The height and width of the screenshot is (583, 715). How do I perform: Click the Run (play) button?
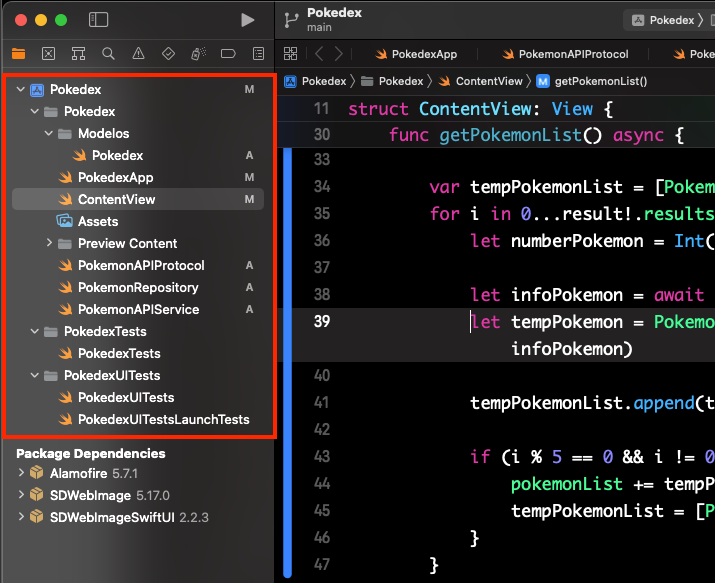click(248, 20)
